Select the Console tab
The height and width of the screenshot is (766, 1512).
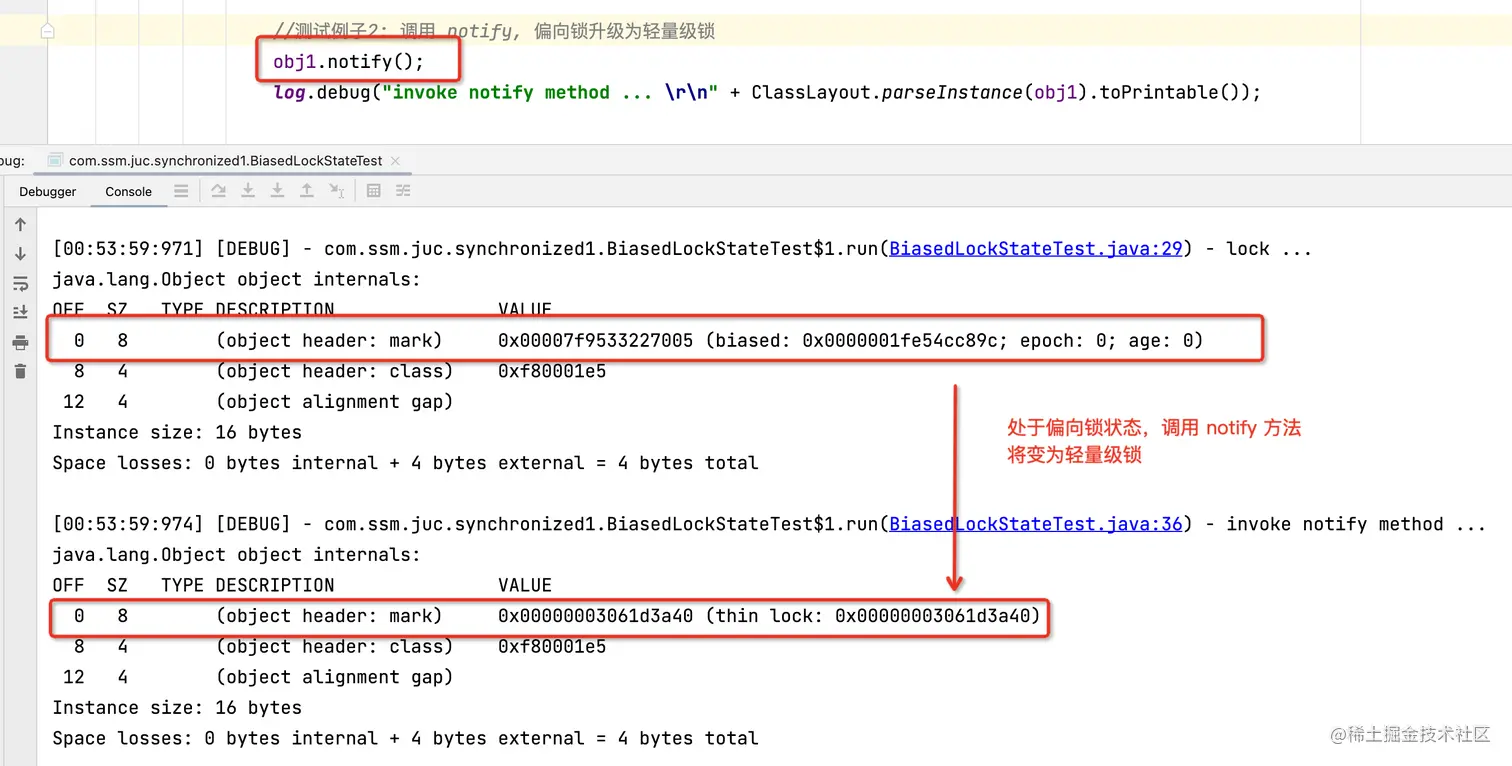click(128, 191)
